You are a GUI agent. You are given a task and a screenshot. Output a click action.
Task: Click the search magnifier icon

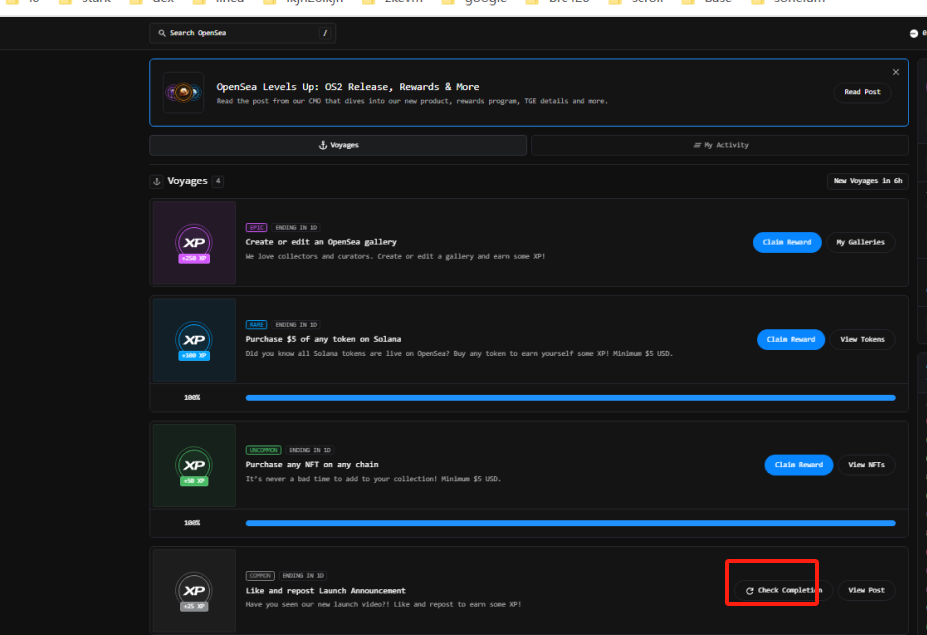point(161,33)
